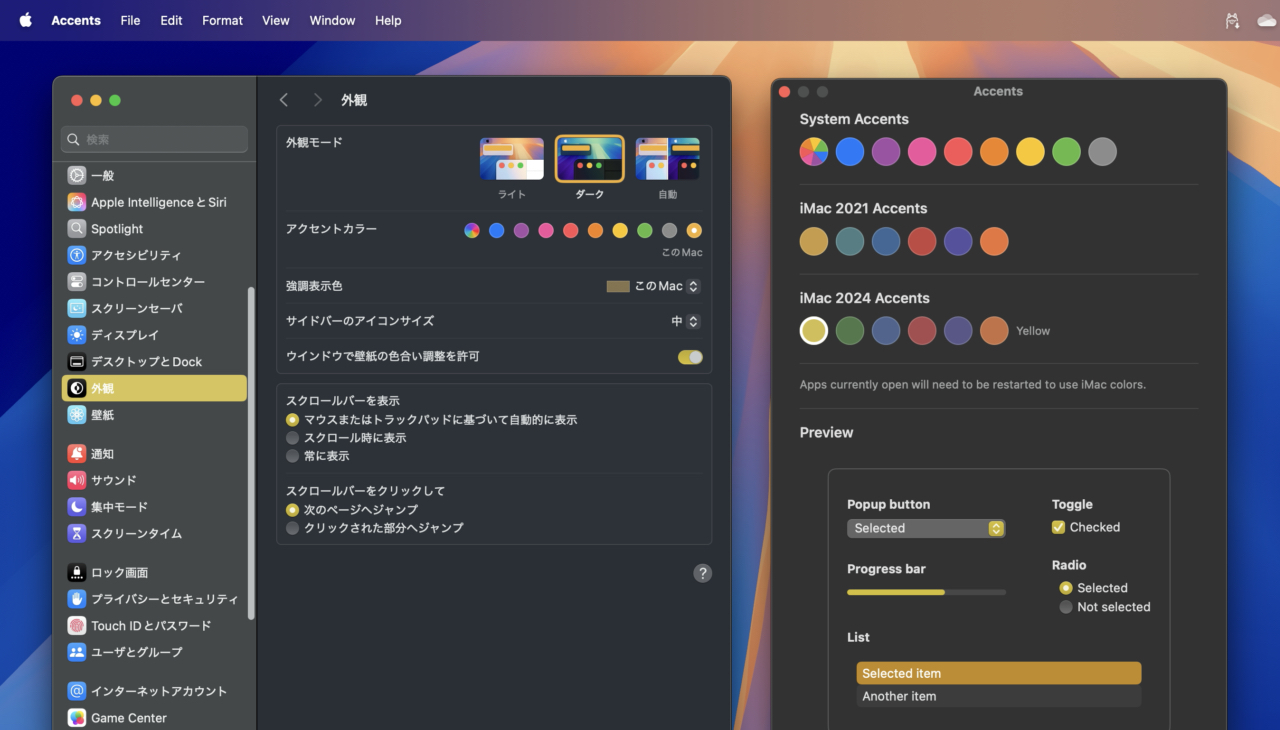Select multicolor swatch in System Accents
Screen dimensions: 1280x730
click(x=814, y=152)
